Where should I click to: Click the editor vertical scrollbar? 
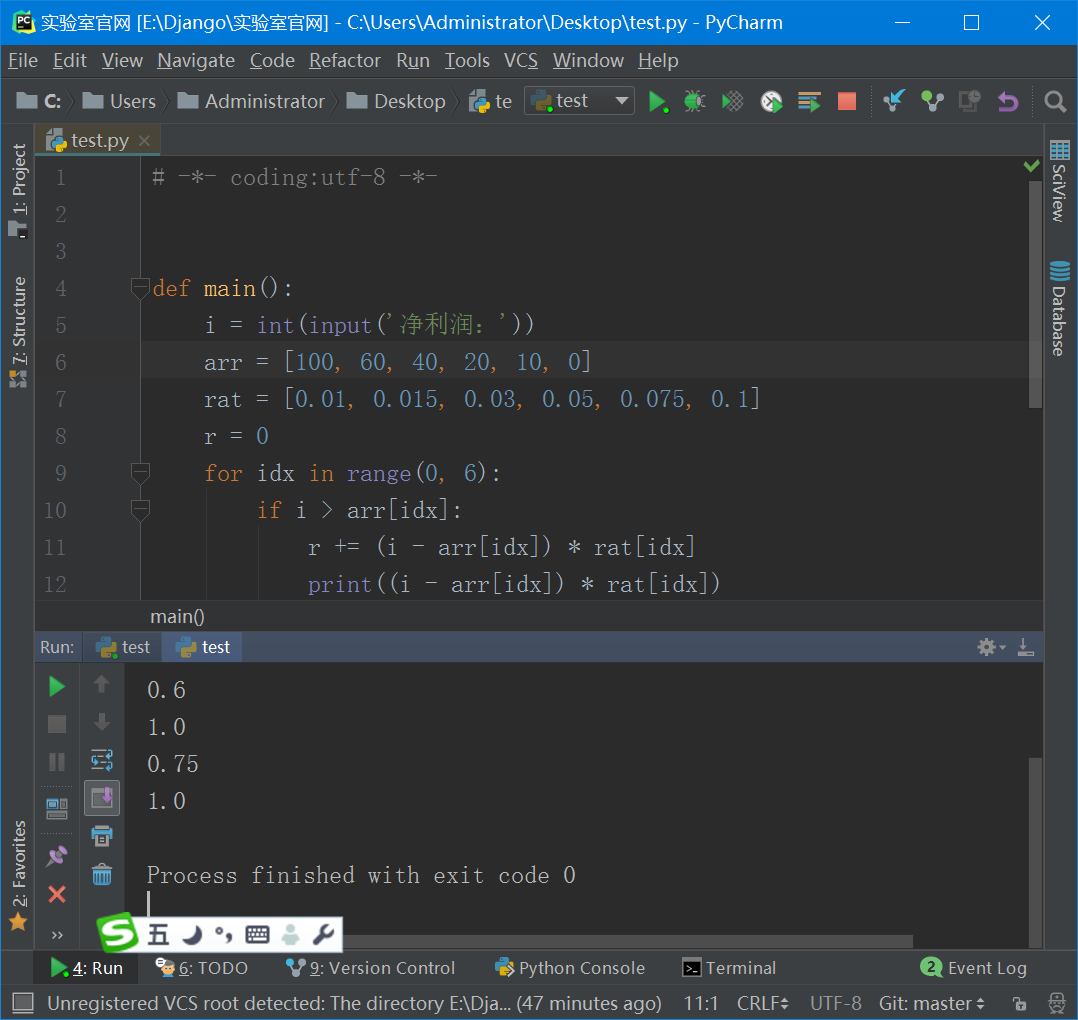point(1035,294)
